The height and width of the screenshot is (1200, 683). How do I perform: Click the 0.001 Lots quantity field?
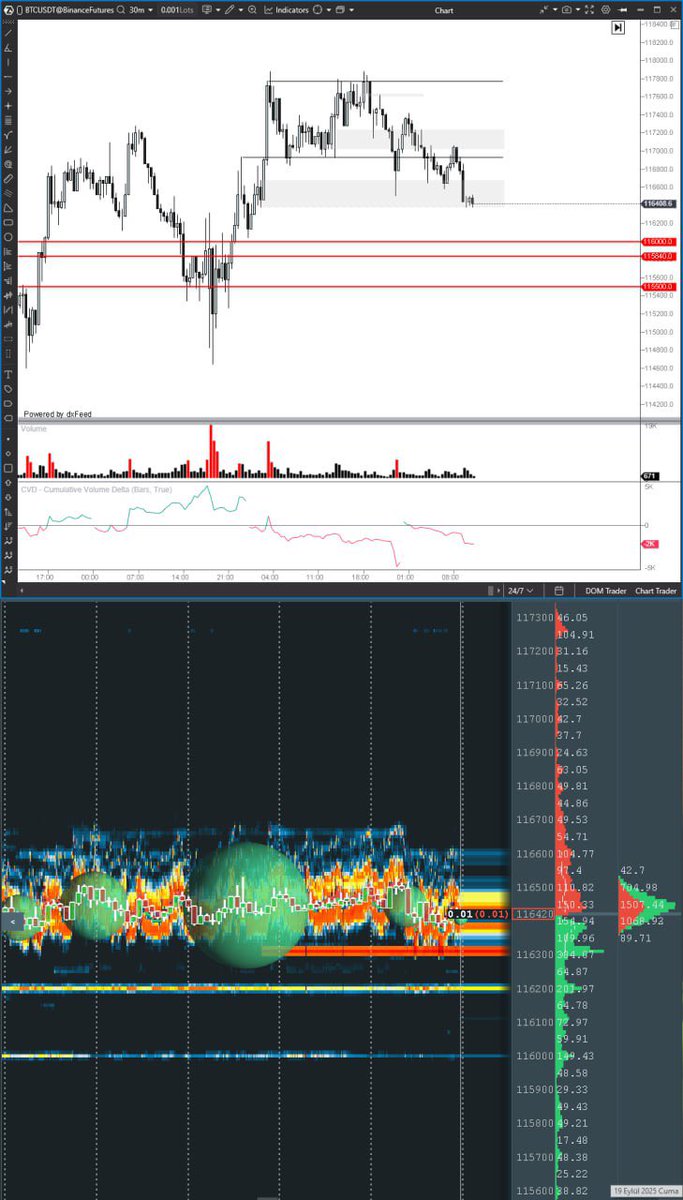tap(176, 9)
